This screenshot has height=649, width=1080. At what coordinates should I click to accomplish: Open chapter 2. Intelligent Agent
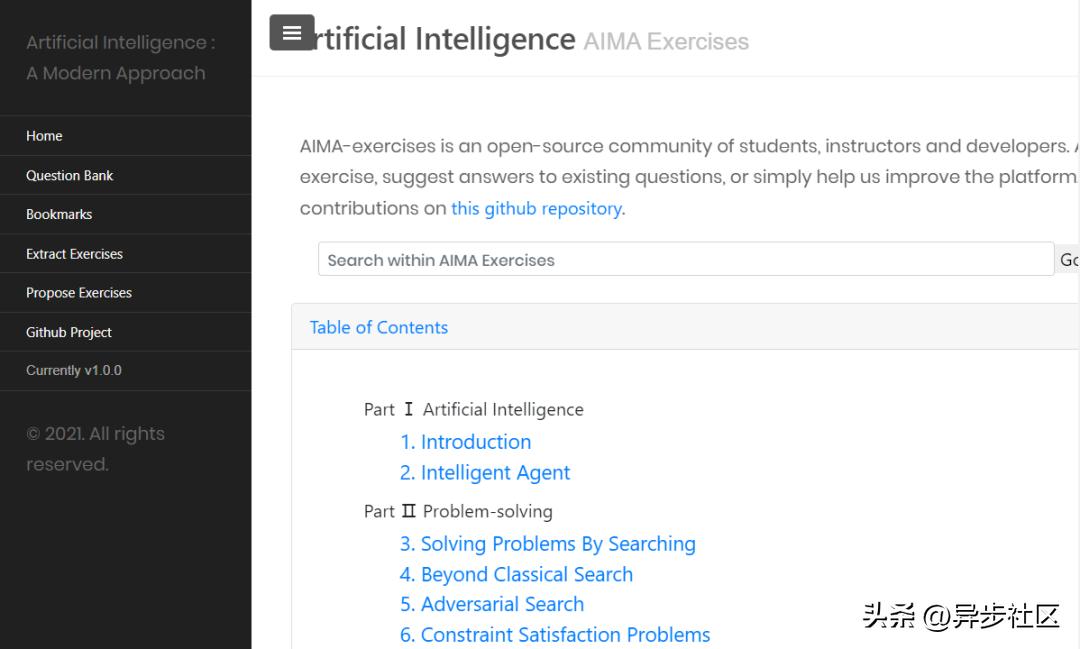(485, 473)
